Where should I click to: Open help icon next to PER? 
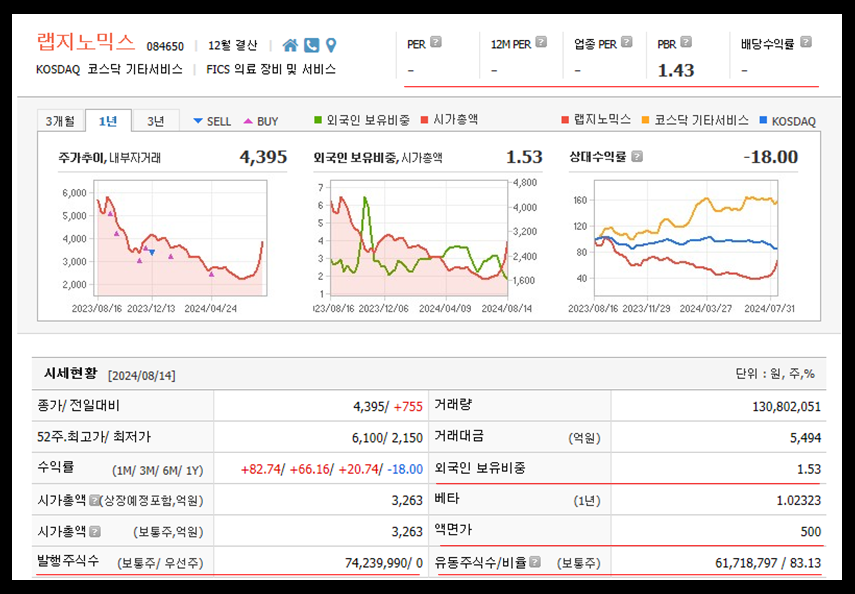click(436, 41)
